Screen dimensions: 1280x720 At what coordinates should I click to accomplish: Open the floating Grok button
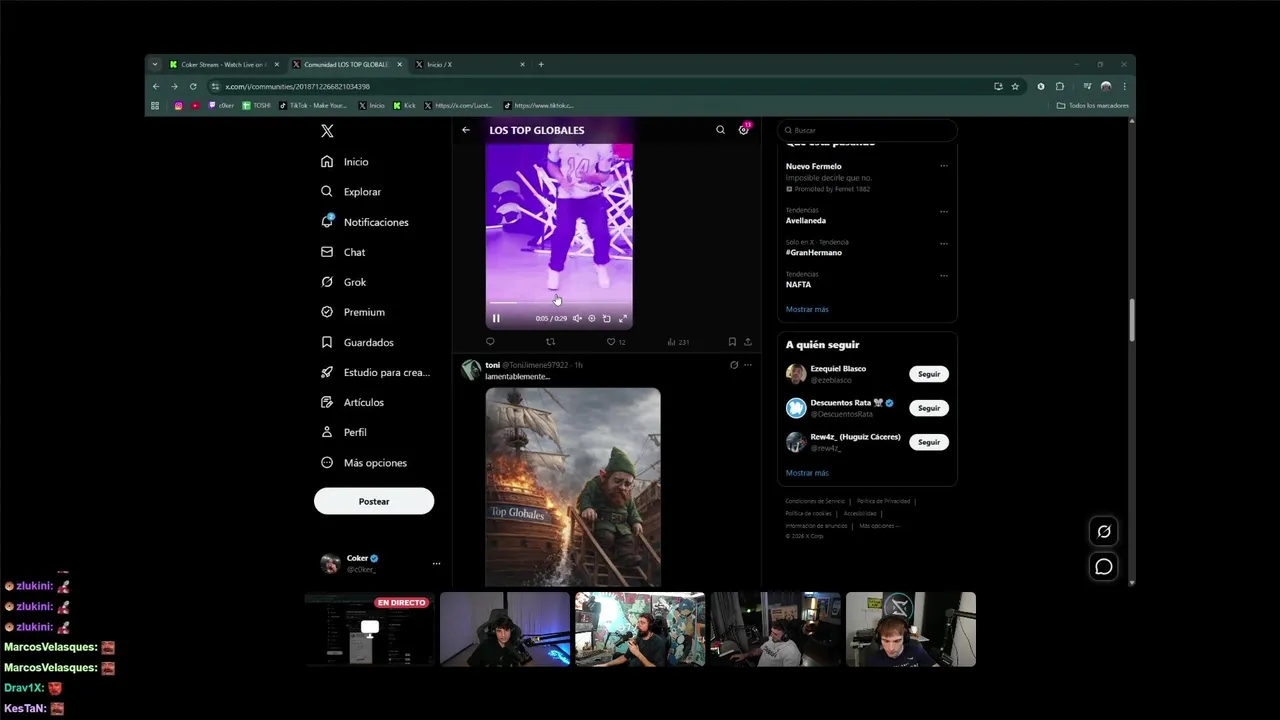pyautogui.click(x=1104, y=532)
